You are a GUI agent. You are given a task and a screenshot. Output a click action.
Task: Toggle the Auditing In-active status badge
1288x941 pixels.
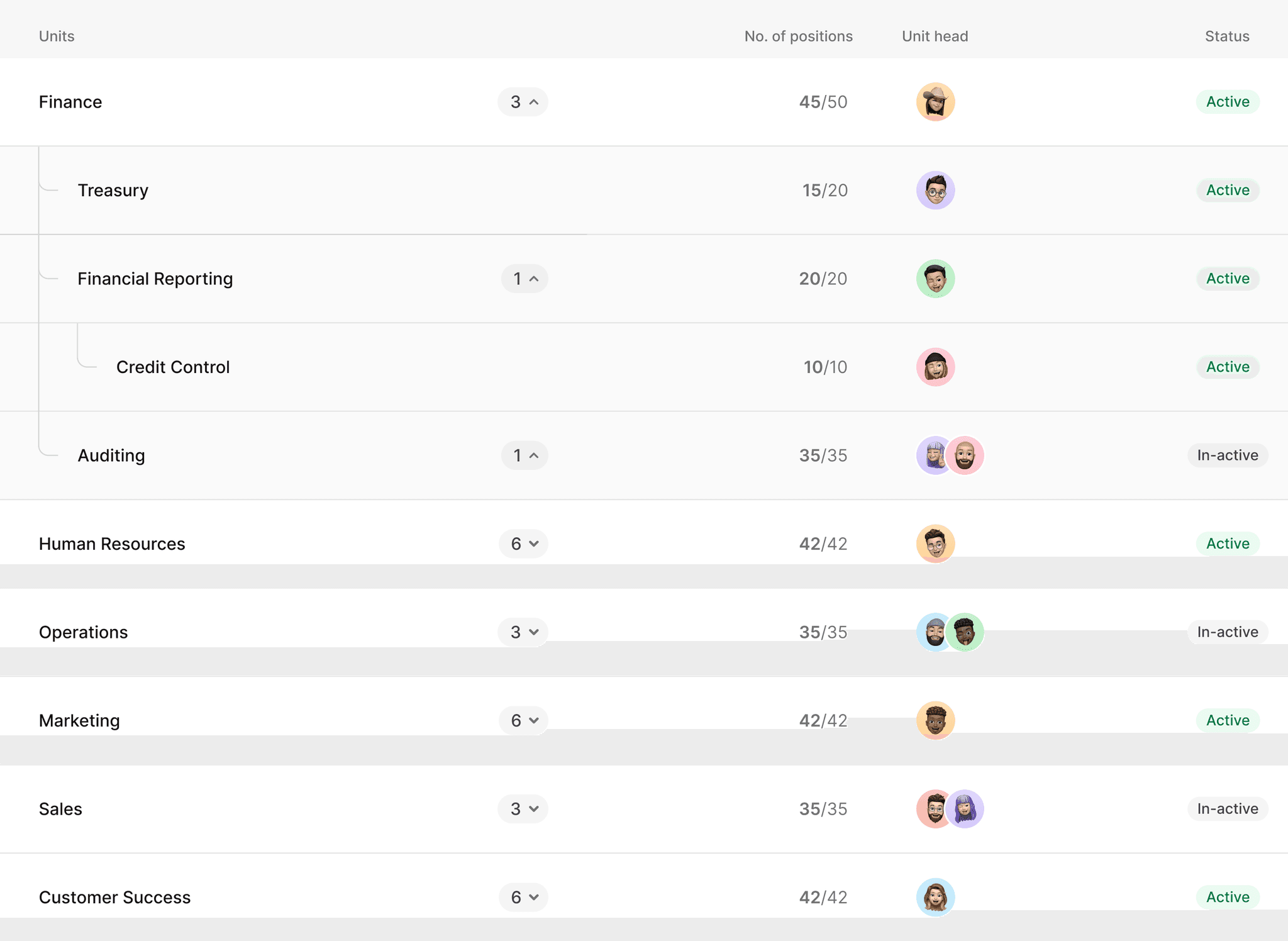click(x=1226, y=455)
